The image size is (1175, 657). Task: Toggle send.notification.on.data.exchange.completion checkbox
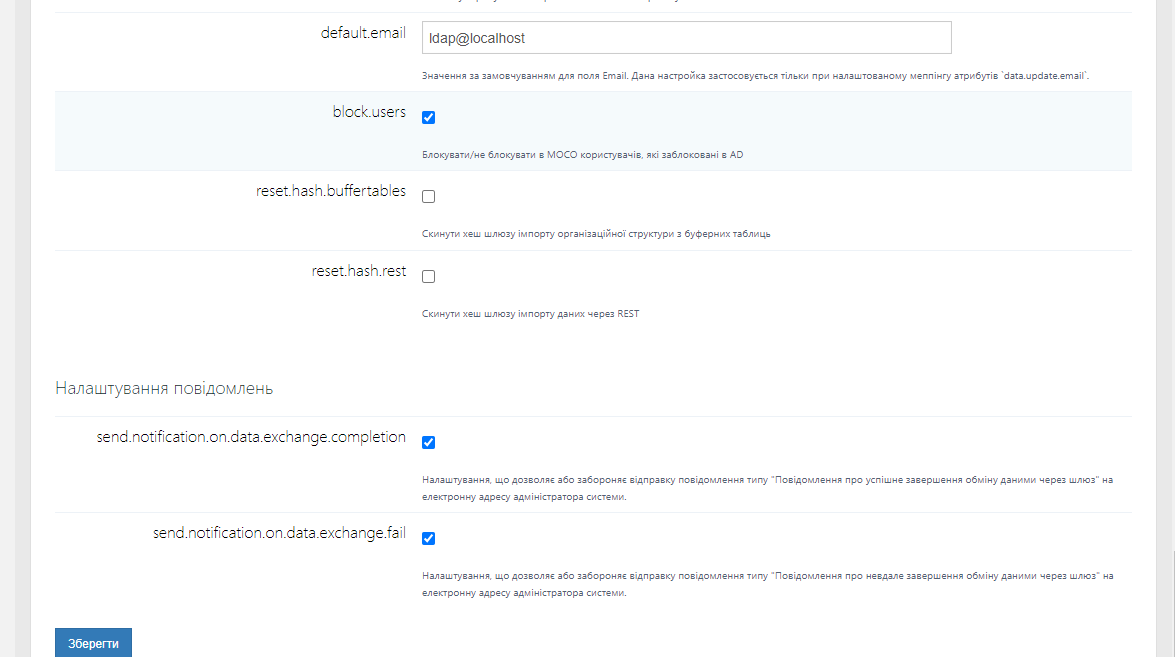point(429,443)
